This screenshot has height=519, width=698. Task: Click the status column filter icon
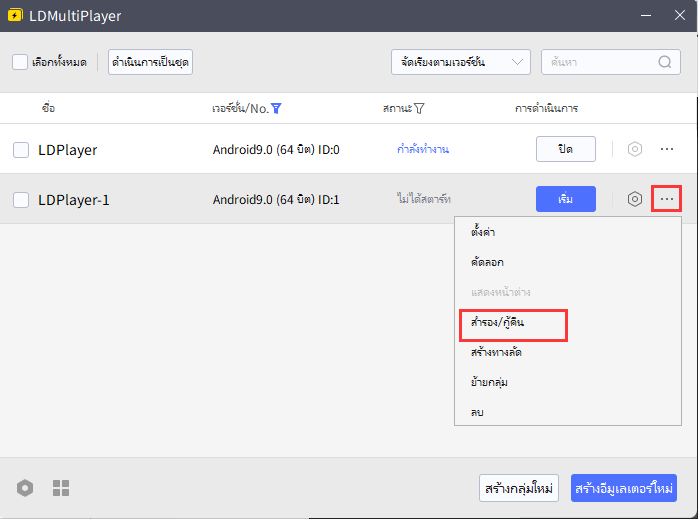coord(419,108)
